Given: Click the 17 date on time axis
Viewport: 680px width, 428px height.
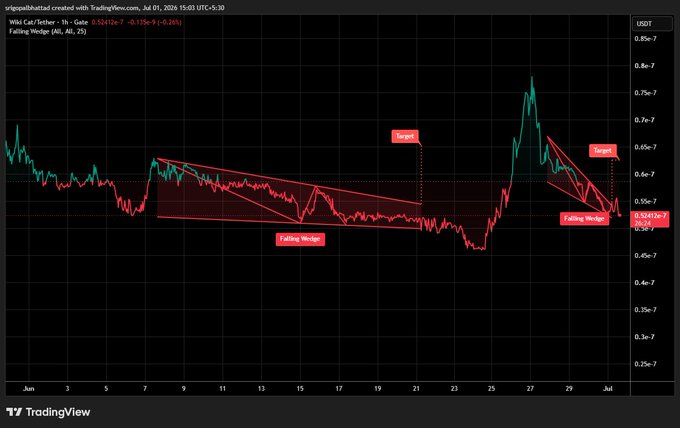Looking at the screenshot, I should point(339,389).
